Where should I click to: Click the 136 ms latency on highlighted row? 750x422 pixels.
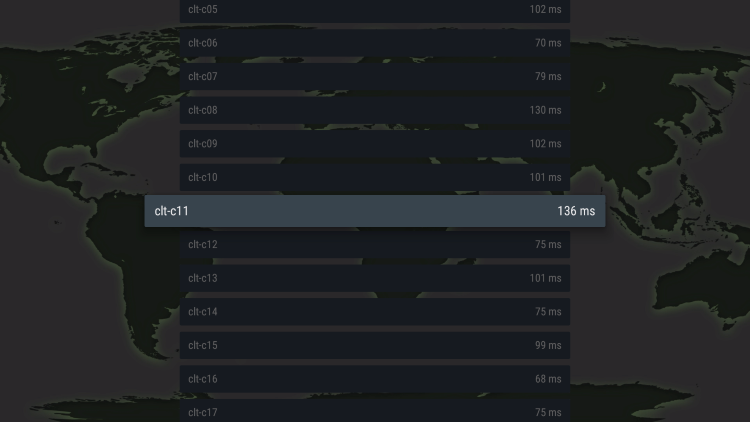(x=576, y=211)
